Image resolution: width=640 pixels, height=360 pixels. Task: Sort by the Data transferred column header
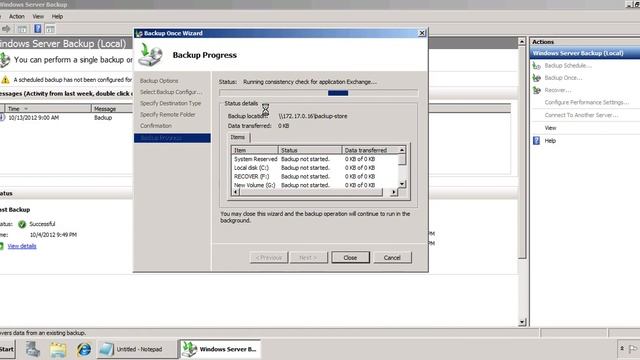(x=370, y=150)
